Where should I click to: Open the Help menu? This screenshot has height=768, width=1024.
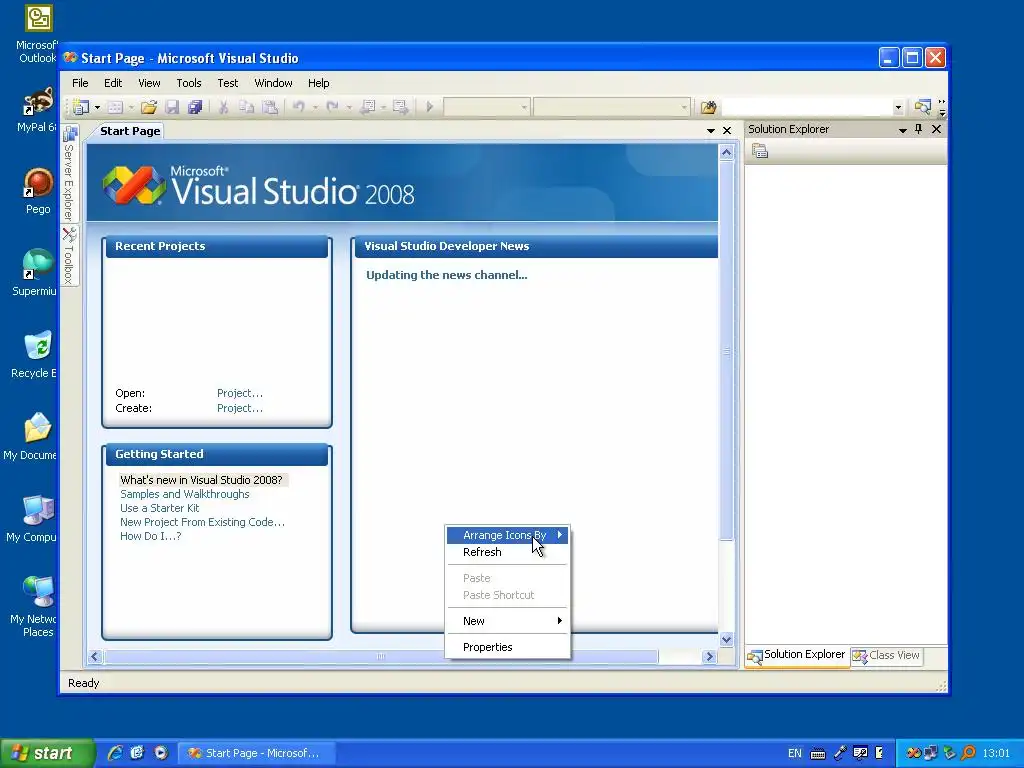319,83
